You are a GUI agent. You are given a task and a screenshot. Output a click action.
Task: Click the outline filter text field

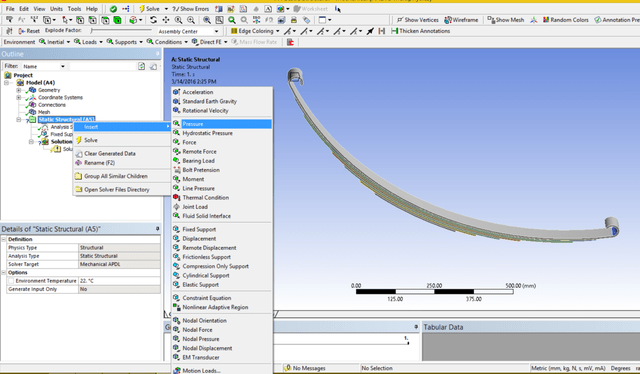(102, 66)
